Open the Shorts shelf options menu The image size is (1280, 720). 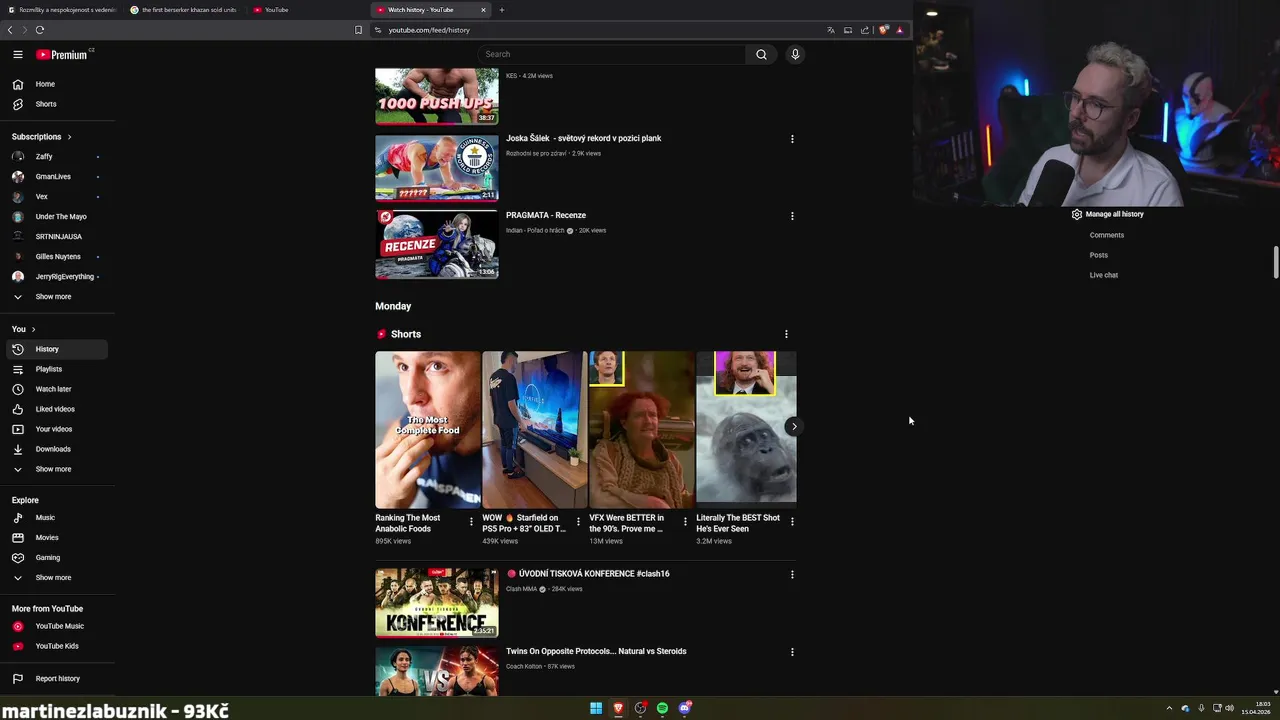click(x=786, y=334)
